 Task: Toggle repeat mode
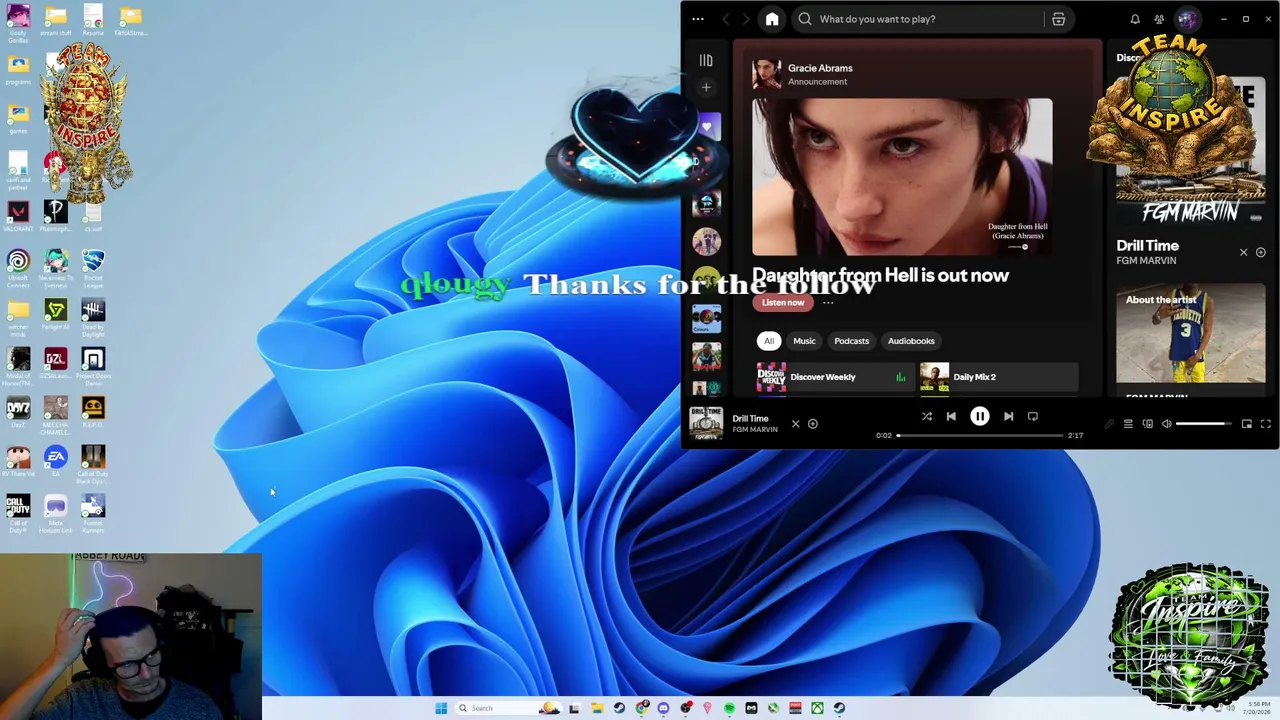[1033, 416]
